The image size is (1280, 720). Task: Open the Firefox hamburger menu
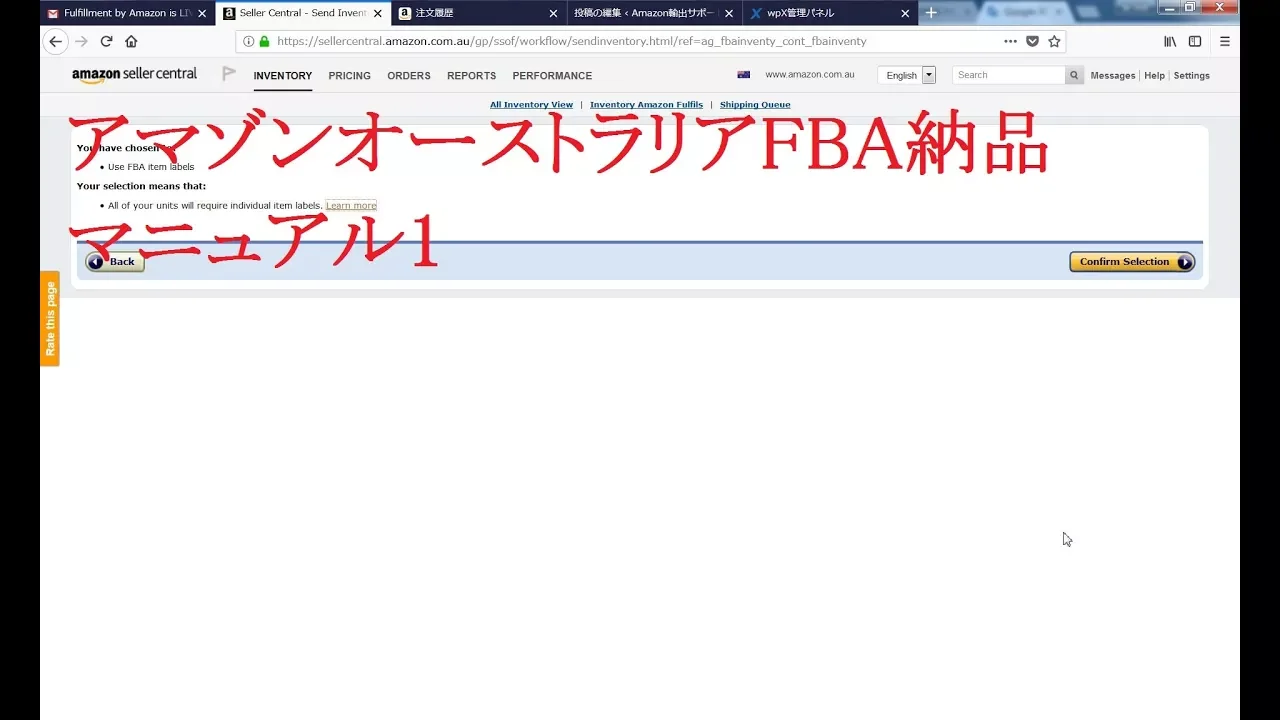point(1225,41)
